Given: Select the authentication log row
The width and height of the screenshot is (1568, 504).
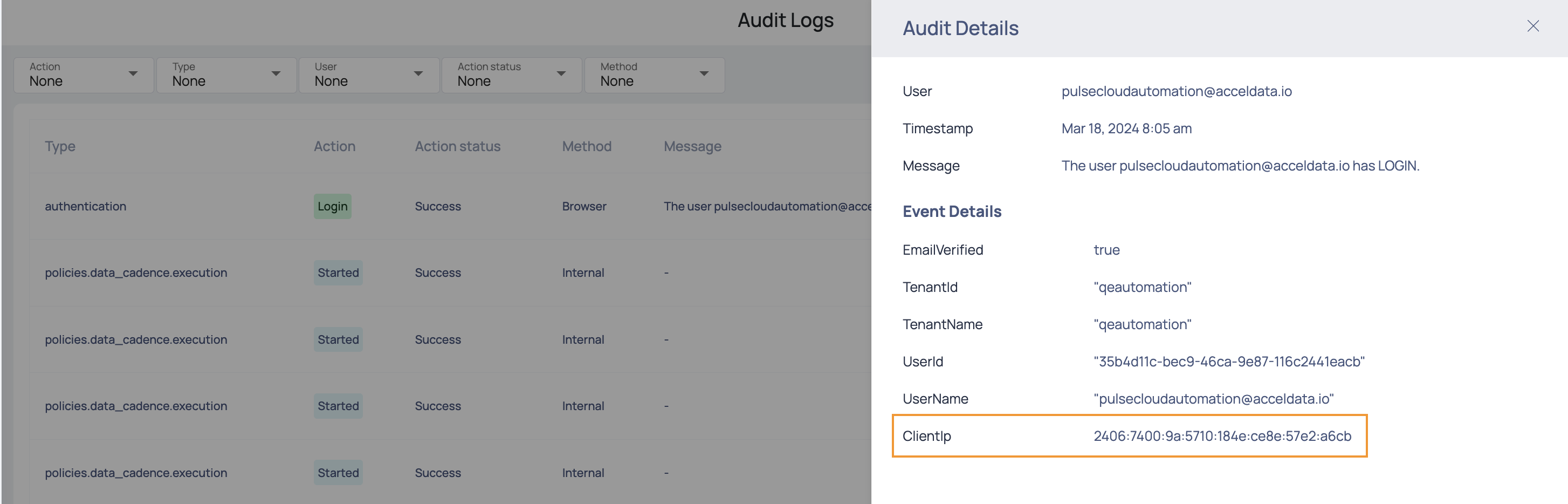Looking at the screenshot, I should (x=450, y=207).
